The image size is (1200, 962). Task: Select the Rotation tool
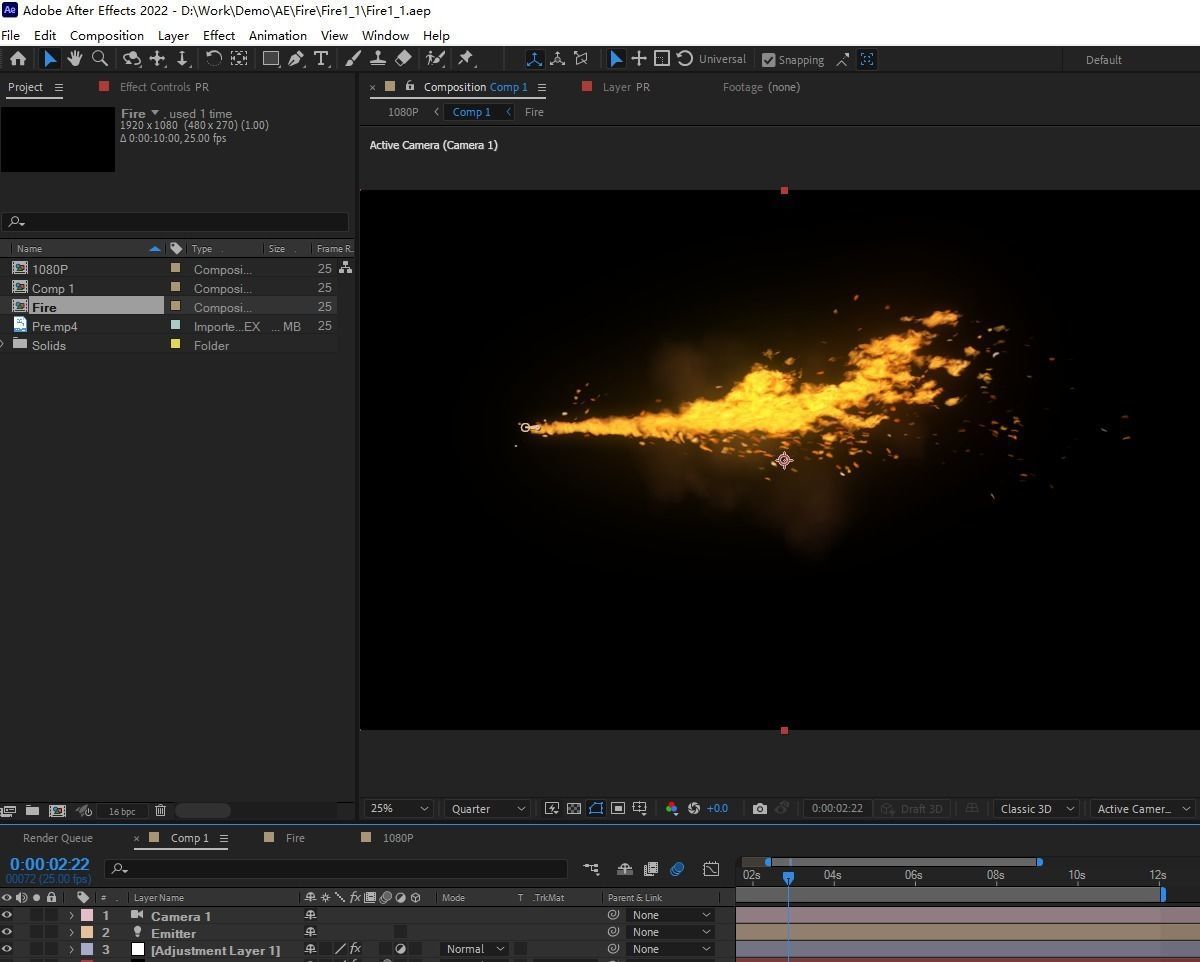click(214, 59)
